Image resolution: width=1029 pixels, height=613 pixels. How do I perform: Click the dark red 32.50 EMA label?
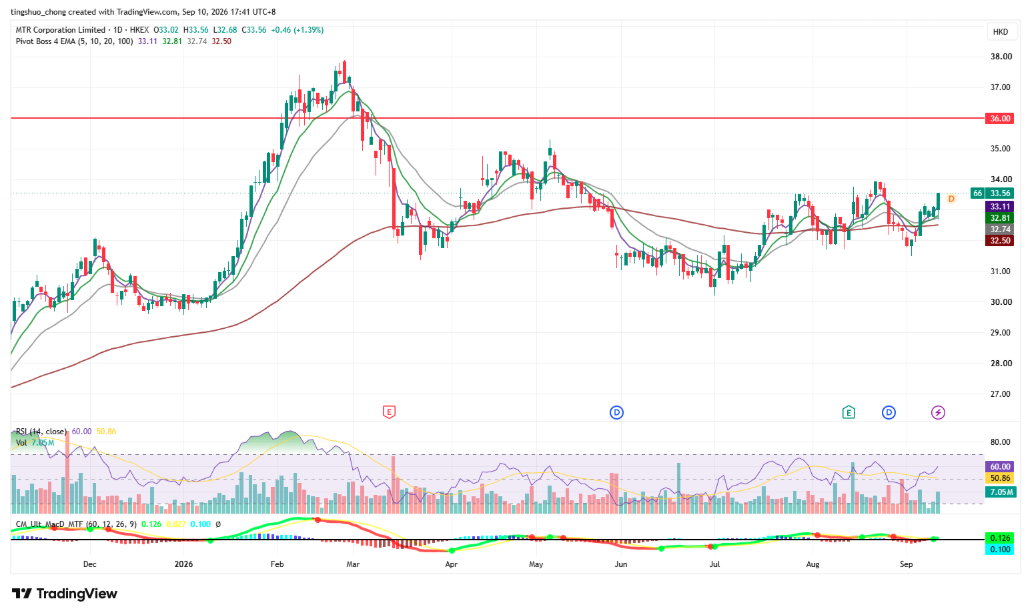(999, 241)
